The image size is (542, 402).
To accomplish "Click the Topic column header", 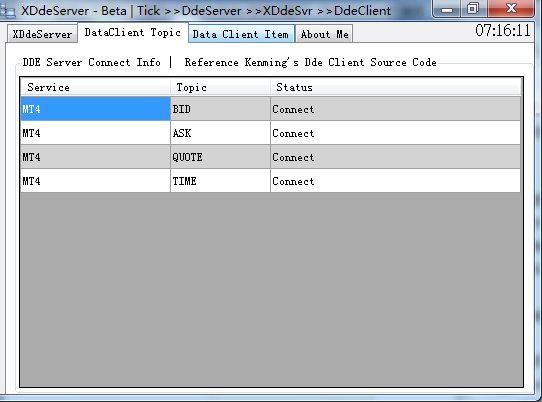I will coord(220,87).
